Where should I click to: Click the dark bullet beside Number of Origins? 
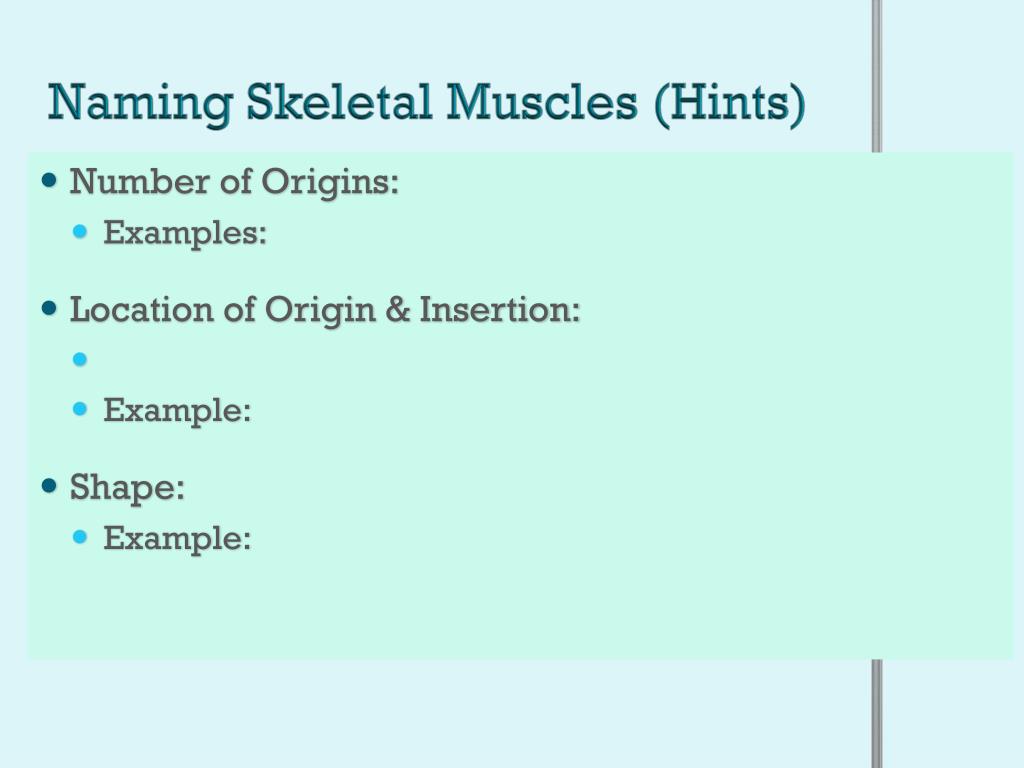point(50,180)
